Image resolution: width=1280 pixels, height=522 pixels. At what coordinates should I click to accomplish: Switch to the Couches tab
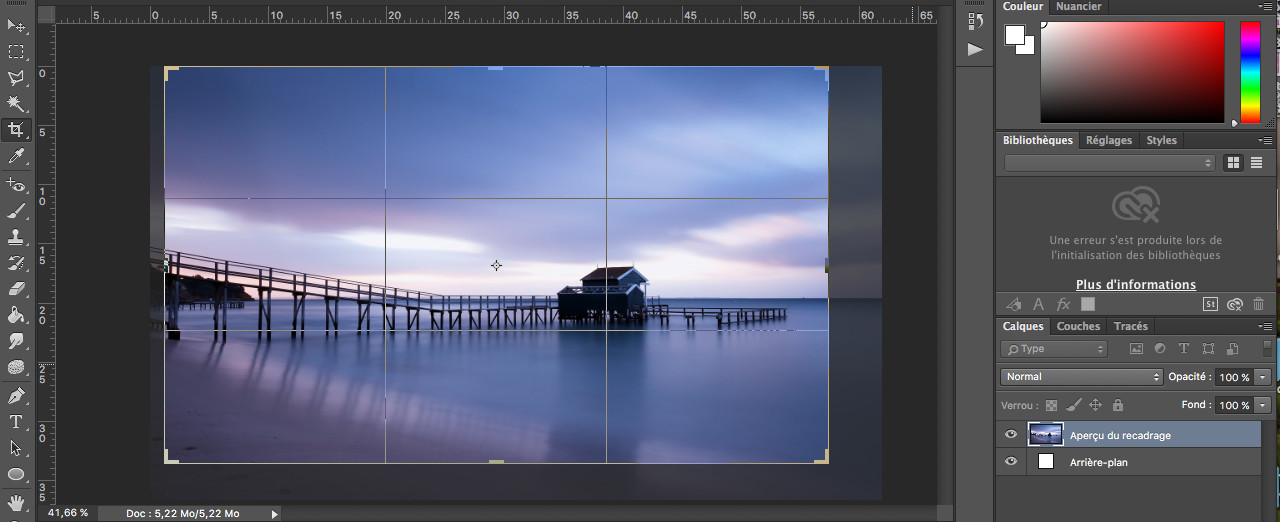(x=1078, y=326)
